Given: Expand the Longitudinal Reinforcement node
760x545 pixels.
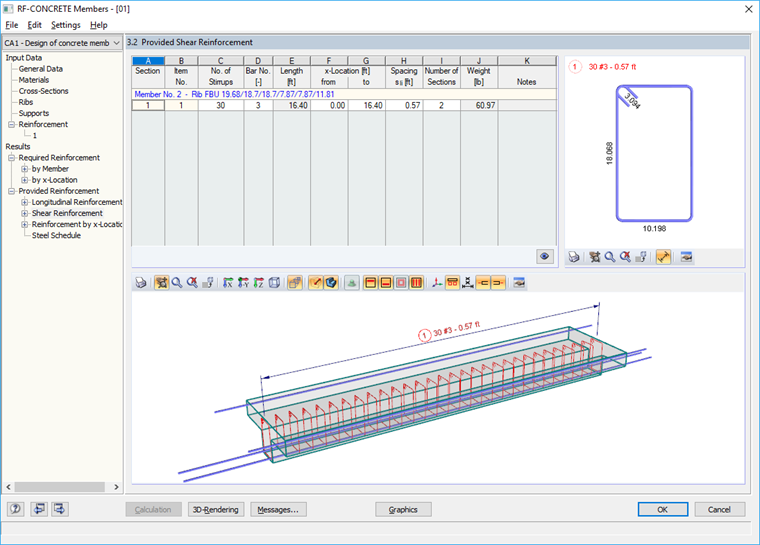Looking at the screenshot, I should pyautogui.click(x=25, y=202).
